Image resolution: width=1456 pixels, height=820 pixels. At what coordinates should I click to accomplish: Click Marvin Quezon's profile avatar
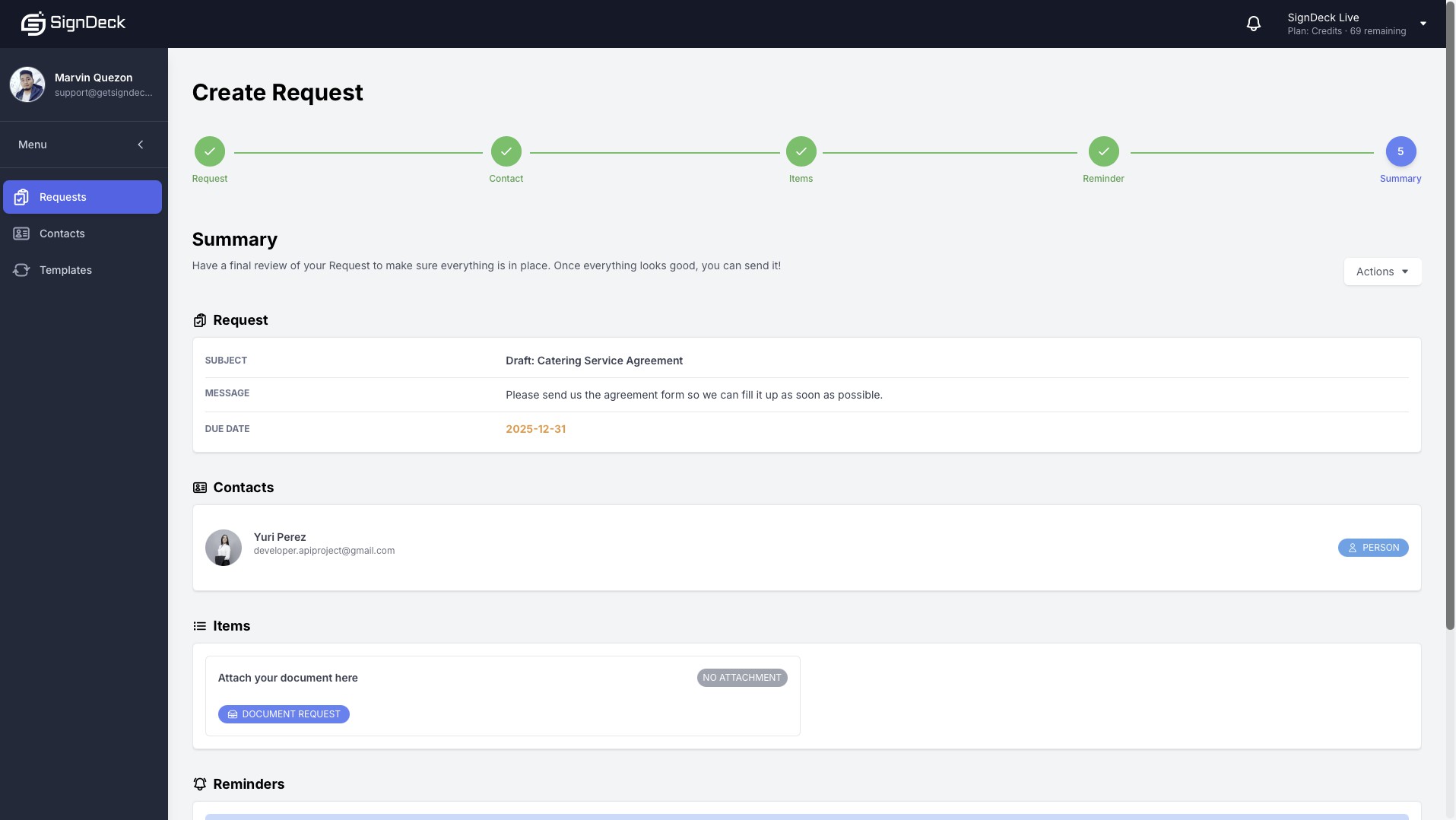click(27, 84)
